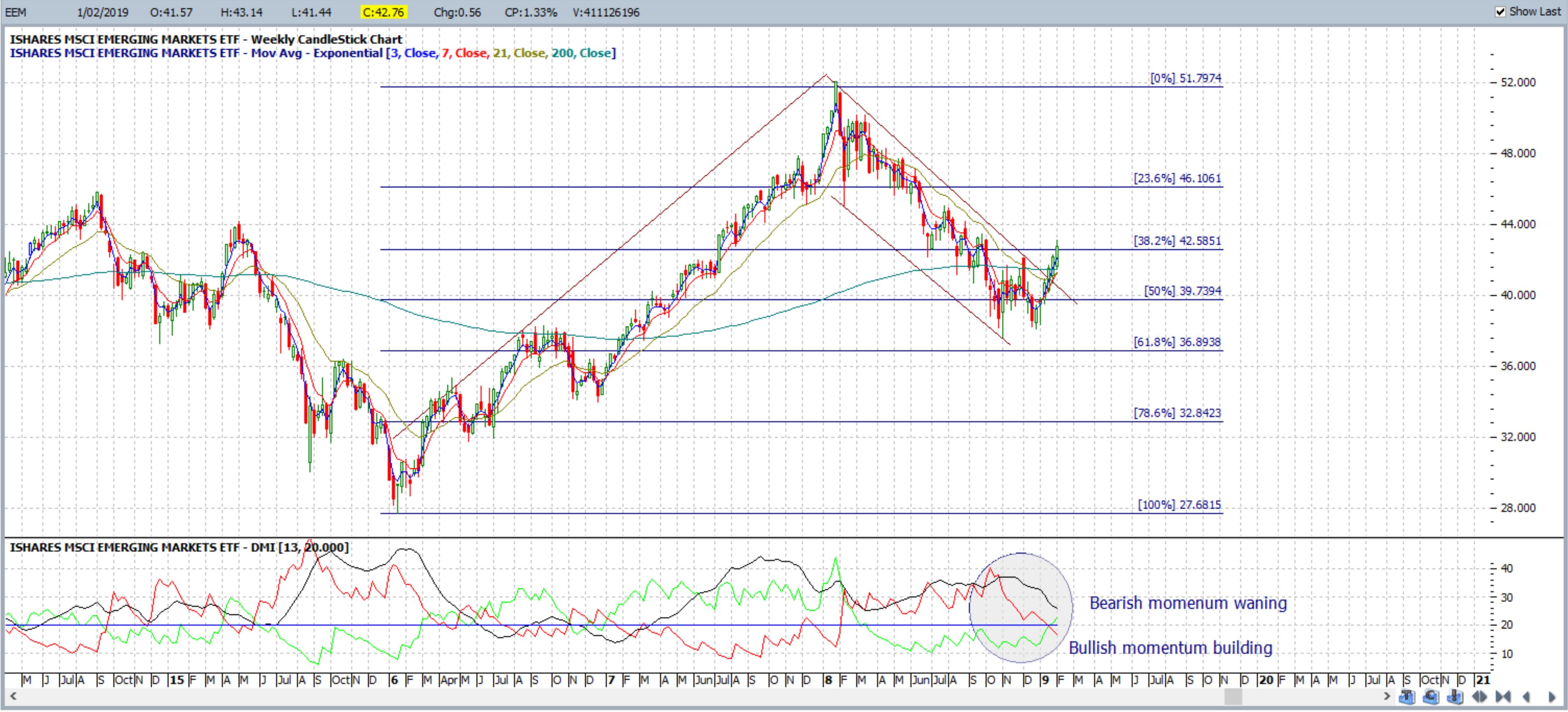Click the [0%] 51.7974 Fibonacci label
Viewport: 1568px width, 712px height.
[x=1186, y=78]
